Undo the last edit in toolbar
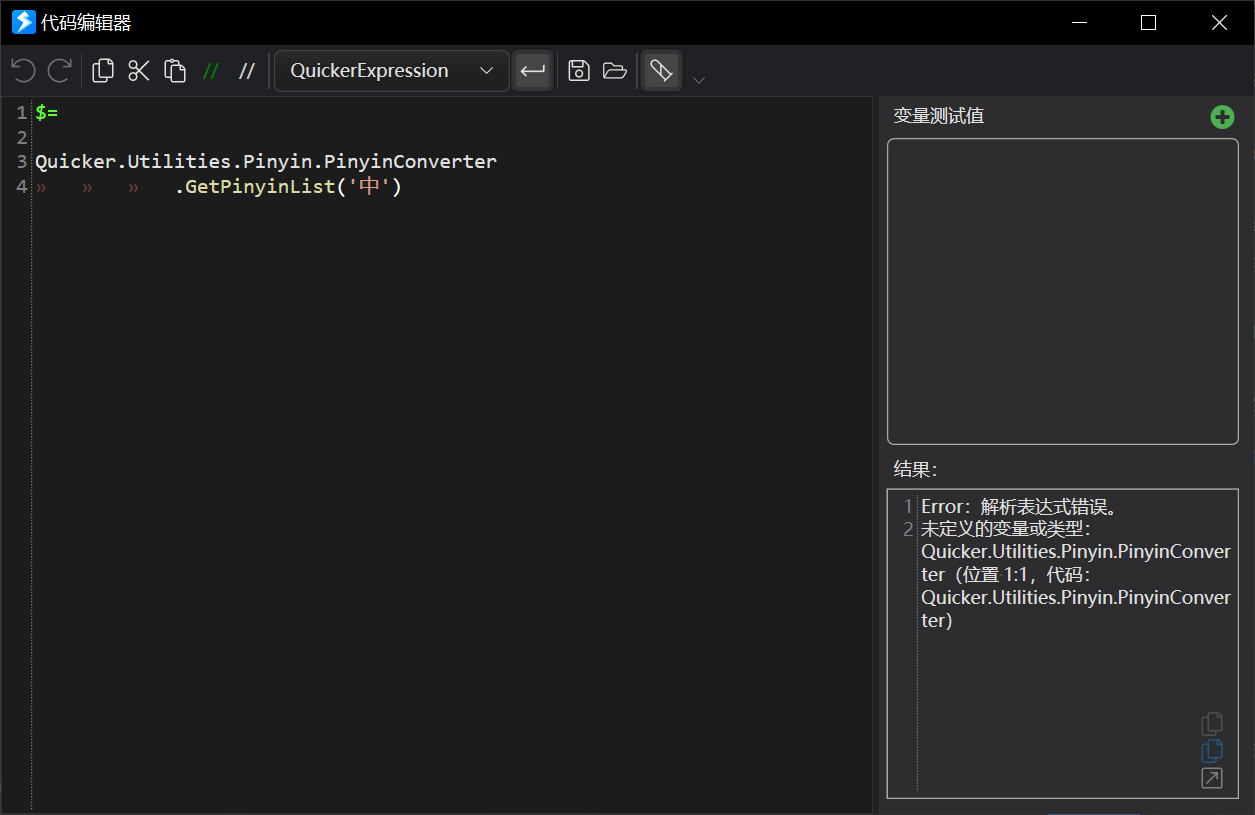Viewport: 1255px width, 815px height. point(23,70)
